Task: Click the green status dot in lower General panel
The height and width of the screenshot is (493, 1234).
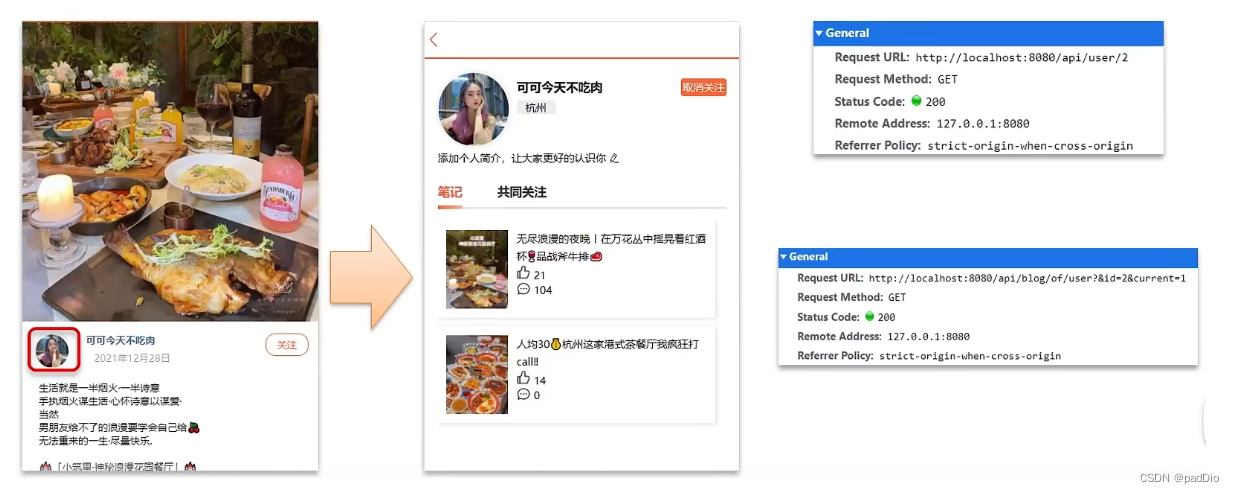Action: (870, 317)
